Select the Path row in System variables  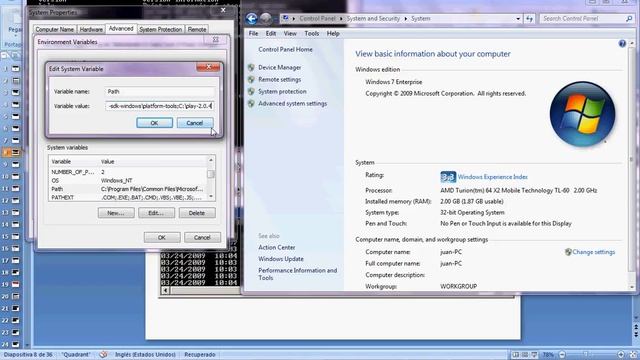coord(128,189)
